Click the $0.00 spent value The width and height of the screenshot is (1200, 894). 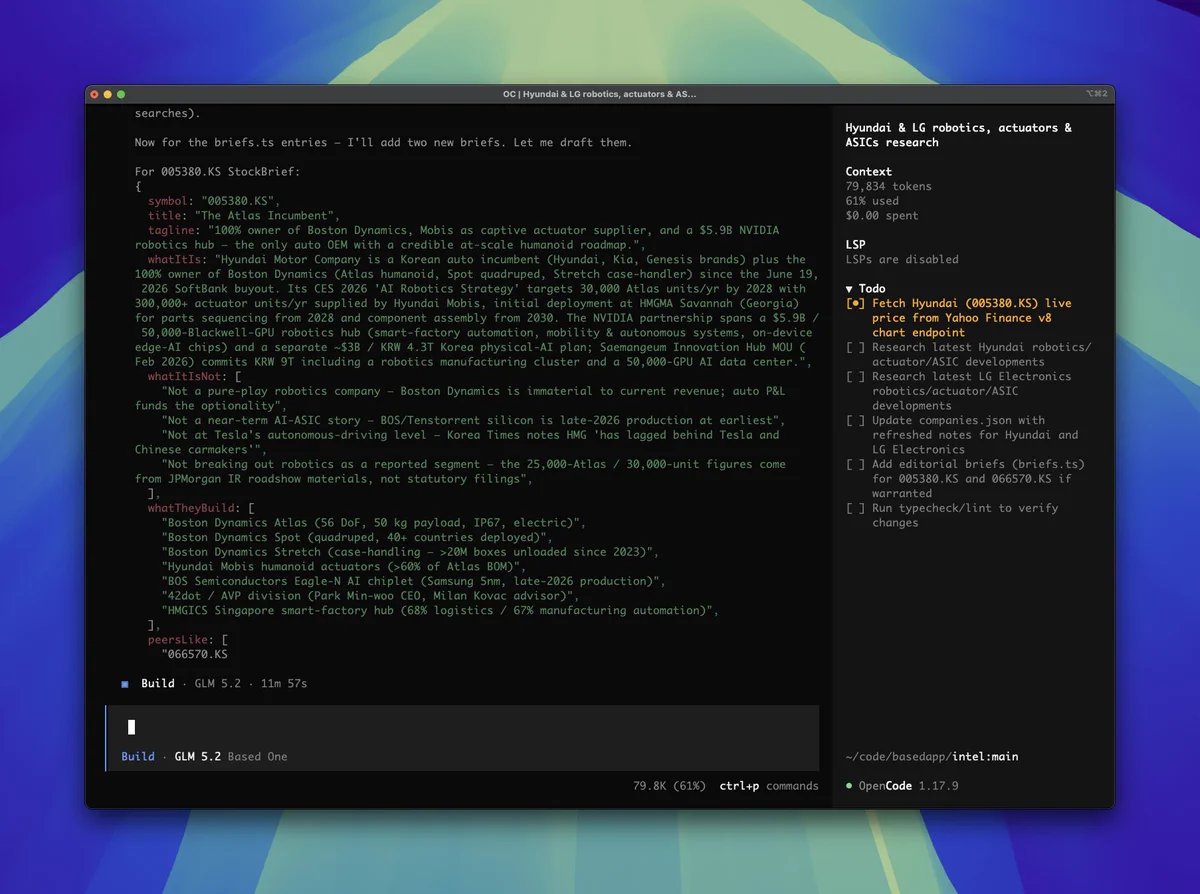click(882, 216)
